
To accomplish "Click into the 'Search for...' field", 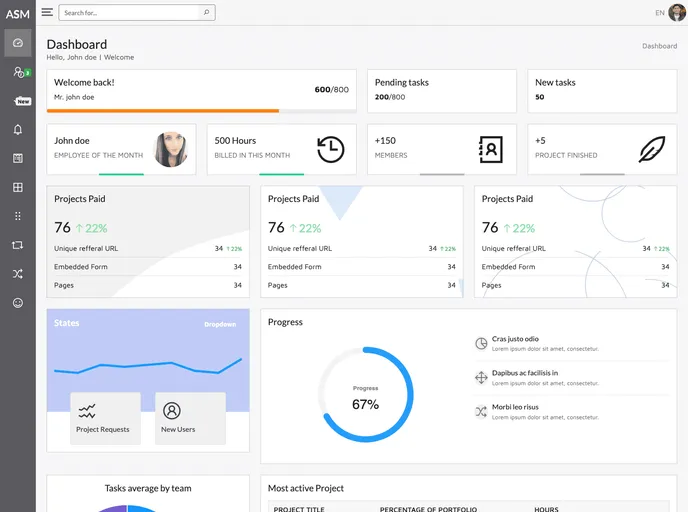I will [x=130, y=13].
